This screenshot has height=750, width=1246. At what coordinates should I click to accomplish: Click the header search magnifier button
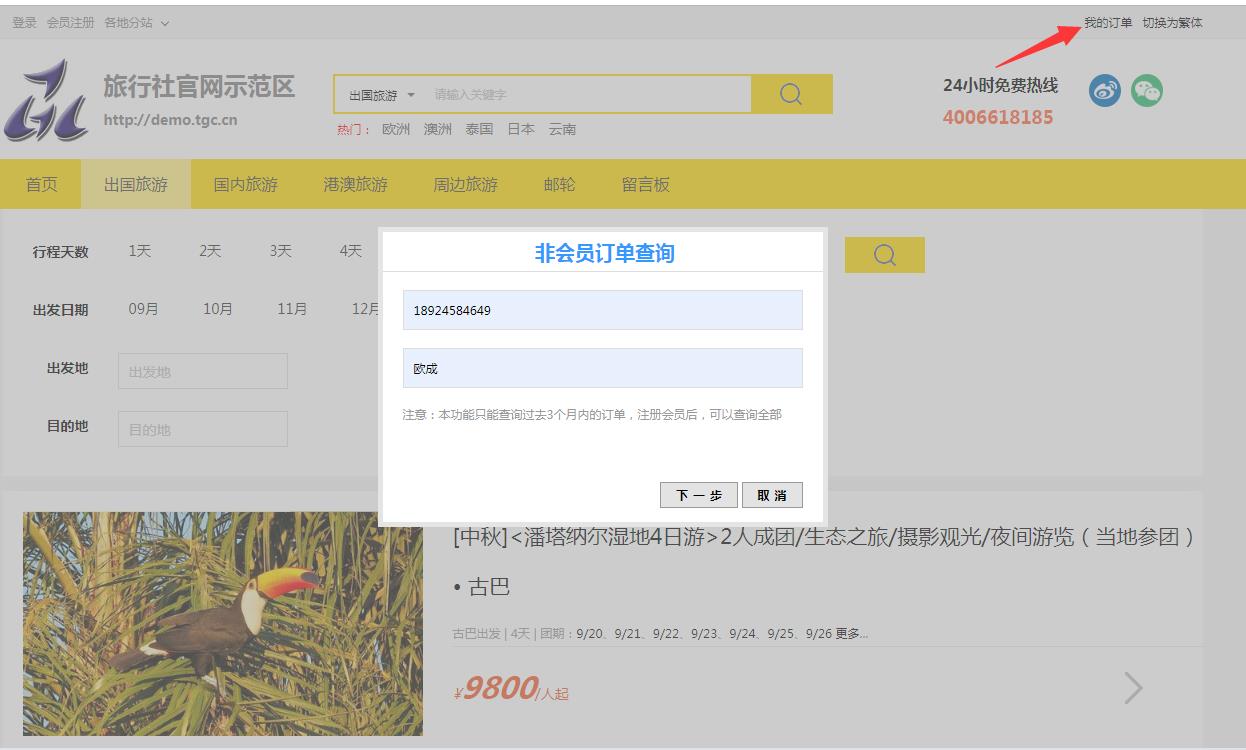point(791,94)
